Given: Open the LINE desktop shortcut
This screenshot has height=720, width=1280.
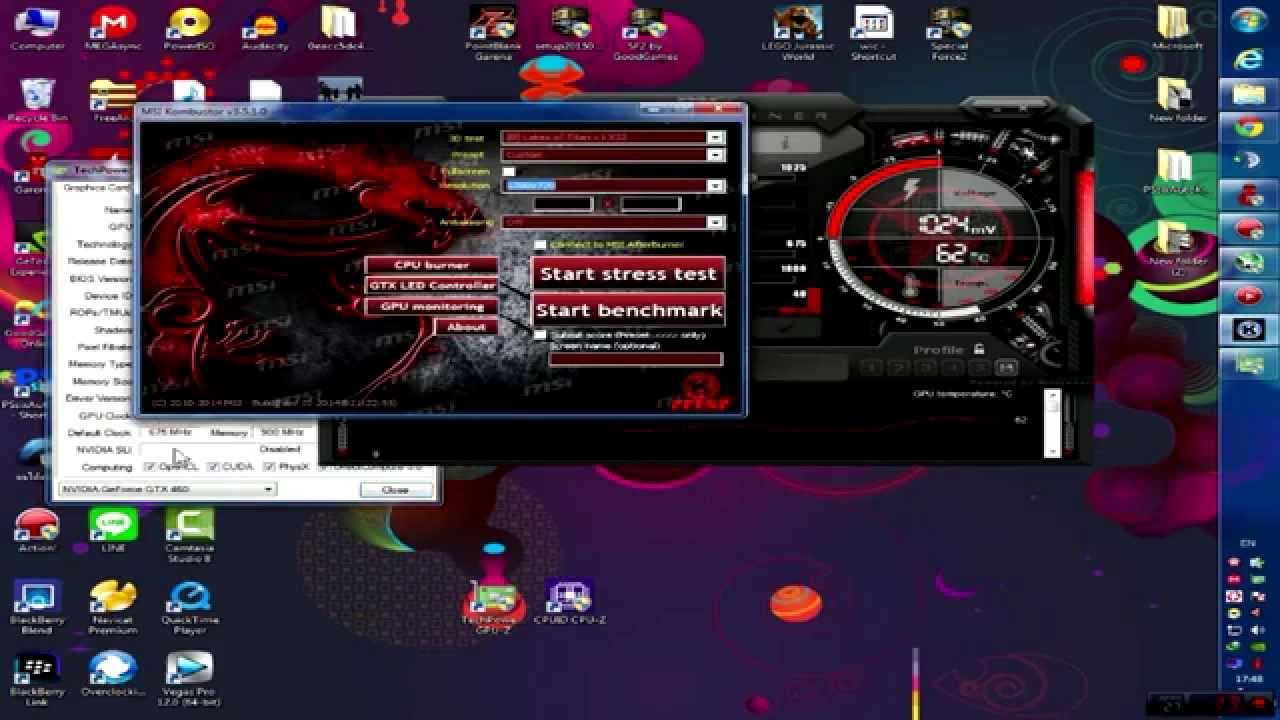Looking at the screenshot, I should pos(112,530).
